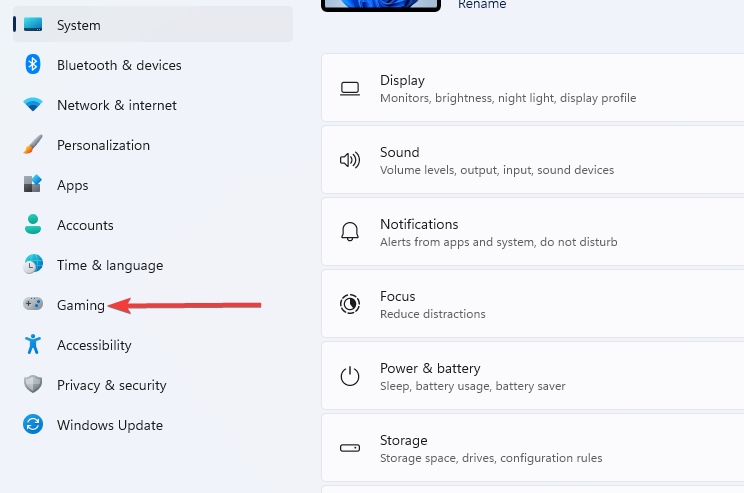Open Sound settings
The width and height of the screenshot is (744, 493).
click(x=533, y=160)
